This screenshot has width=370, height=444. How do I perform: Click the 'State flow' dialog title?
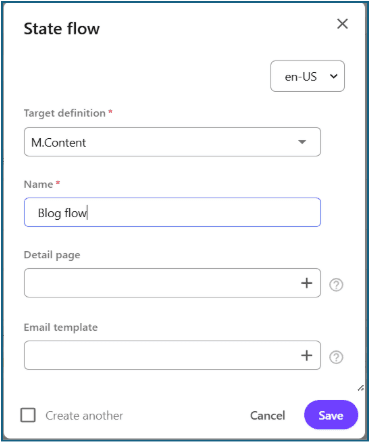click(62, 29)
